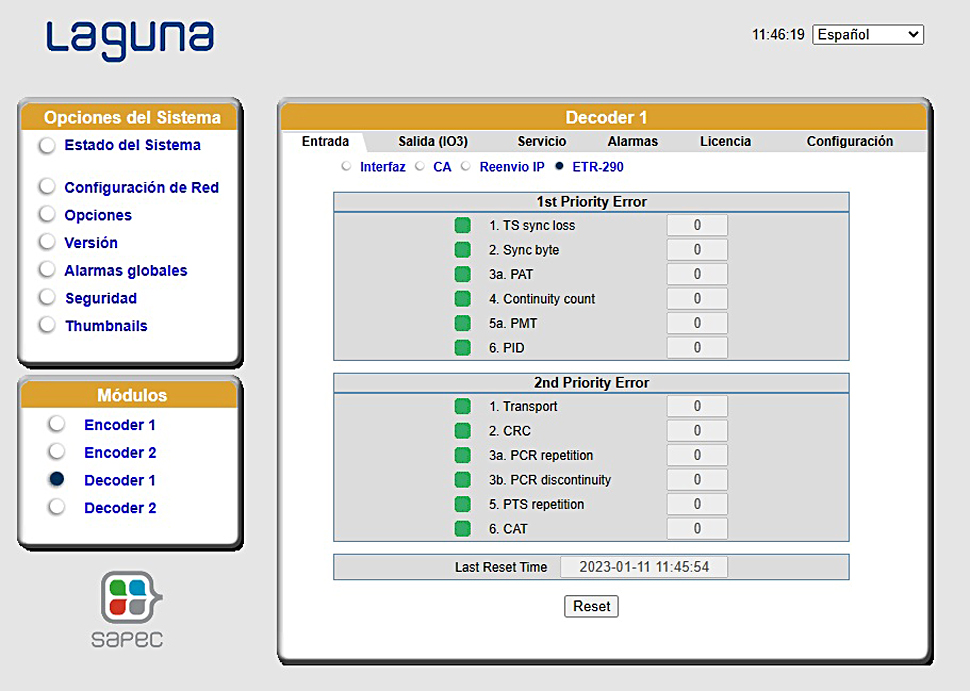Click the green PMT status indicator
This screenshot has width=970, height=691.
point(463,323)
